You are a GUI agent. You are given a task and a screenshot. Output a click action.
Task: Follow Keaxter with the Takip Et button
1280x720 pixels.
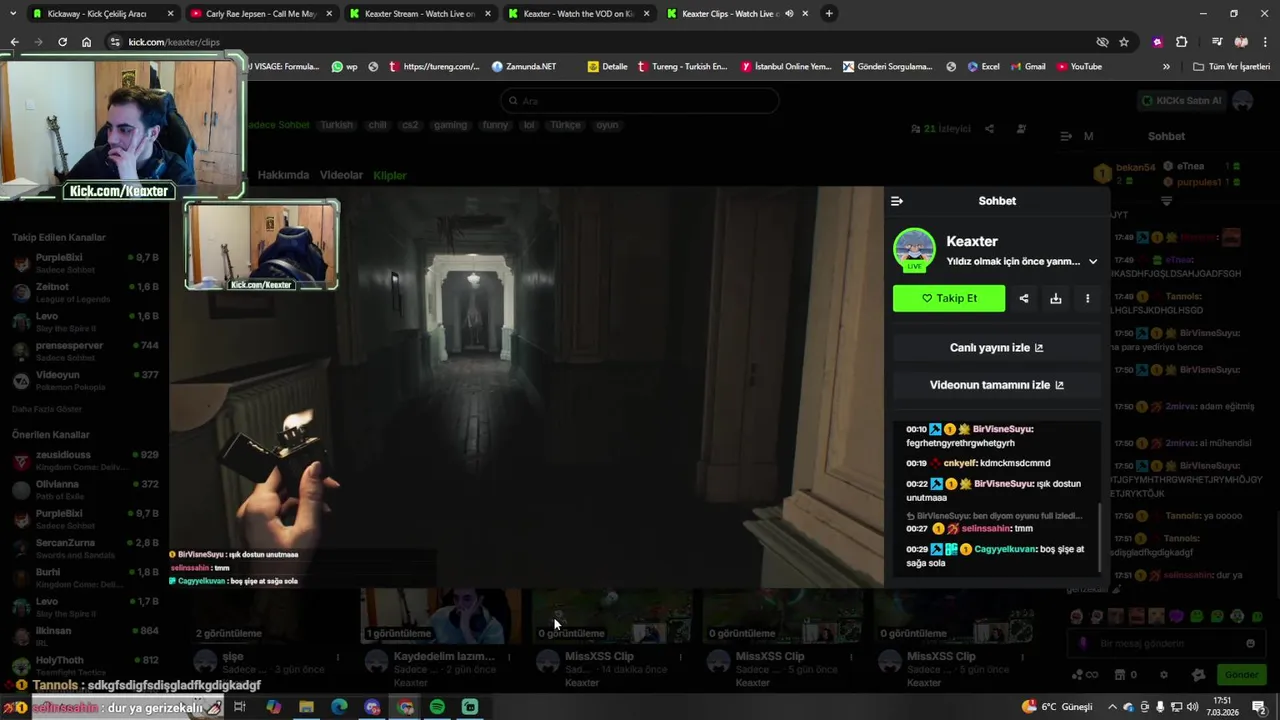point(949,298)
